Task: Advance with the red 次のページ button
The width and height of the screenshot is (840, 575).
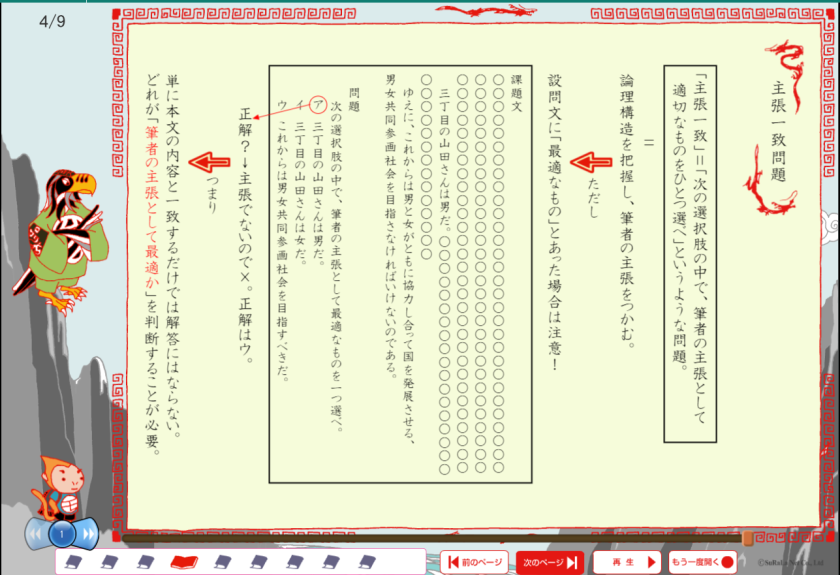Action: 550,562
